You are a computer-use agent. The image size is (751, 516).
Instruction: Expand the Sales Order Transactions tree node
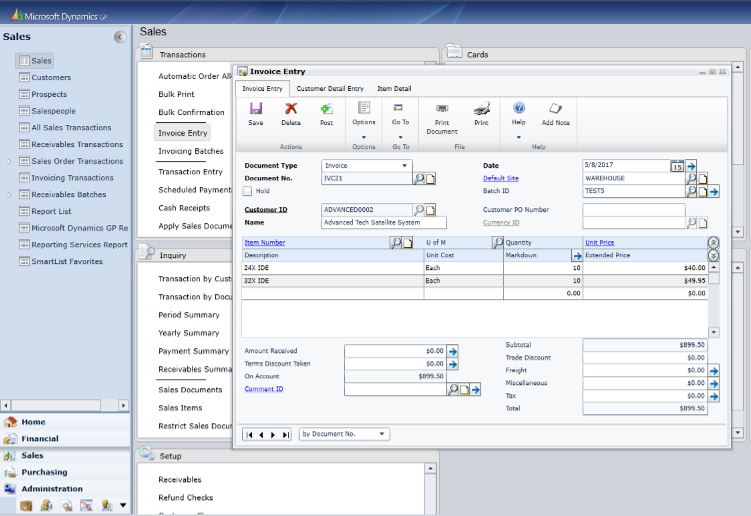(x=9, y=161)
